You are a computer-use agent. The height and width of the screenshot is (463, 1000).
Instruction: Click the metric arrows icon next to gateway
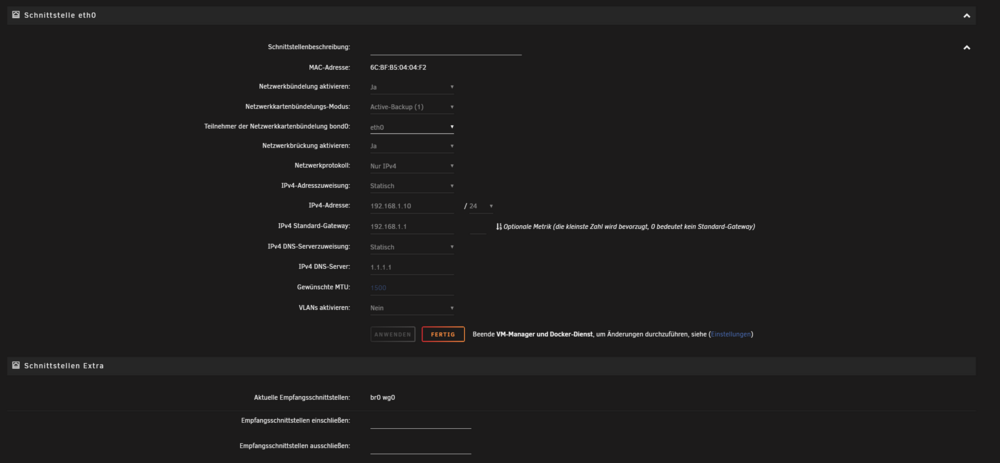point(499,226)
